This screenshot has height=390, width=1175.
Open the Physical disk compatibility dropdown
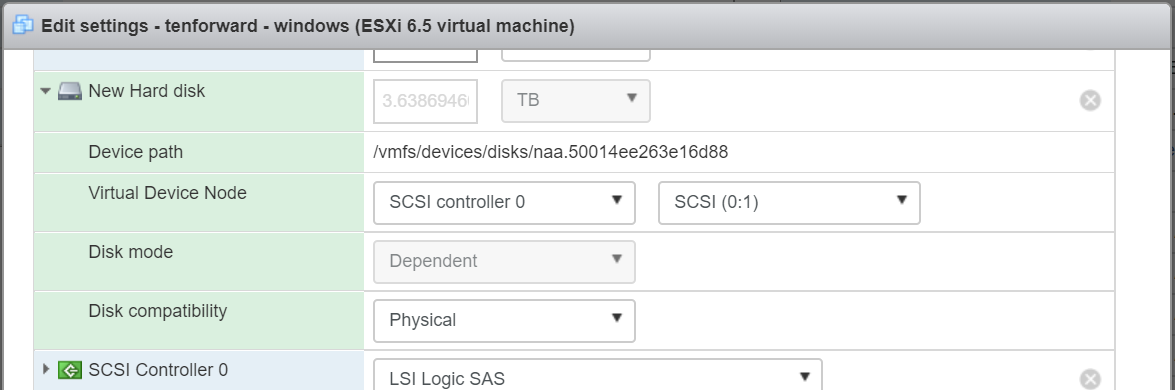pyautogui.click(x=504, y=321)
